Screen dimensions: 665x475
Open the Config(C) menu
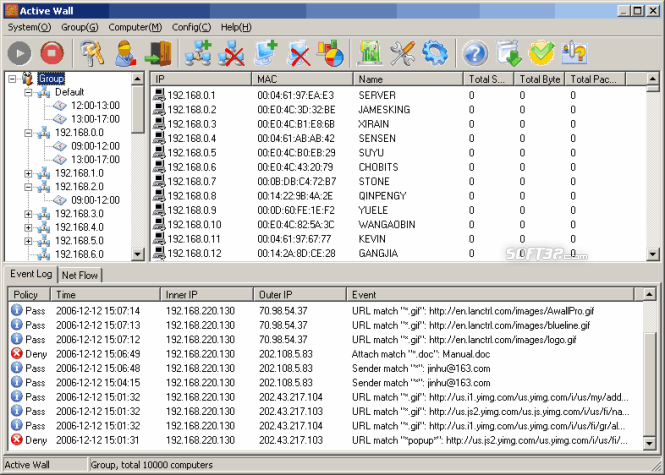191,27
